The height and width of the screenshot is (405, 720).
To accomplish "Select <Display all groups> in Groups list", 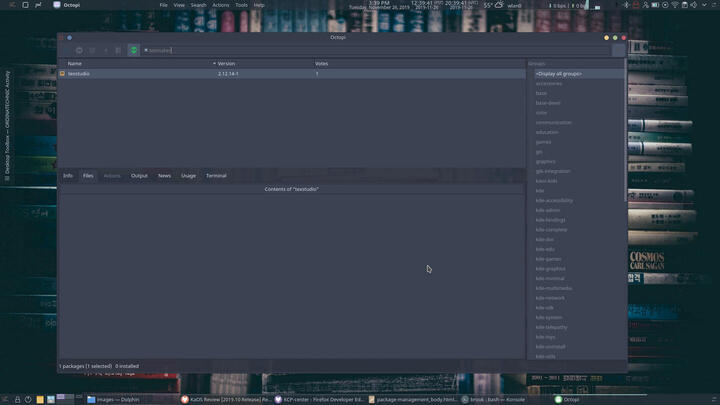I will coord(559,73).
